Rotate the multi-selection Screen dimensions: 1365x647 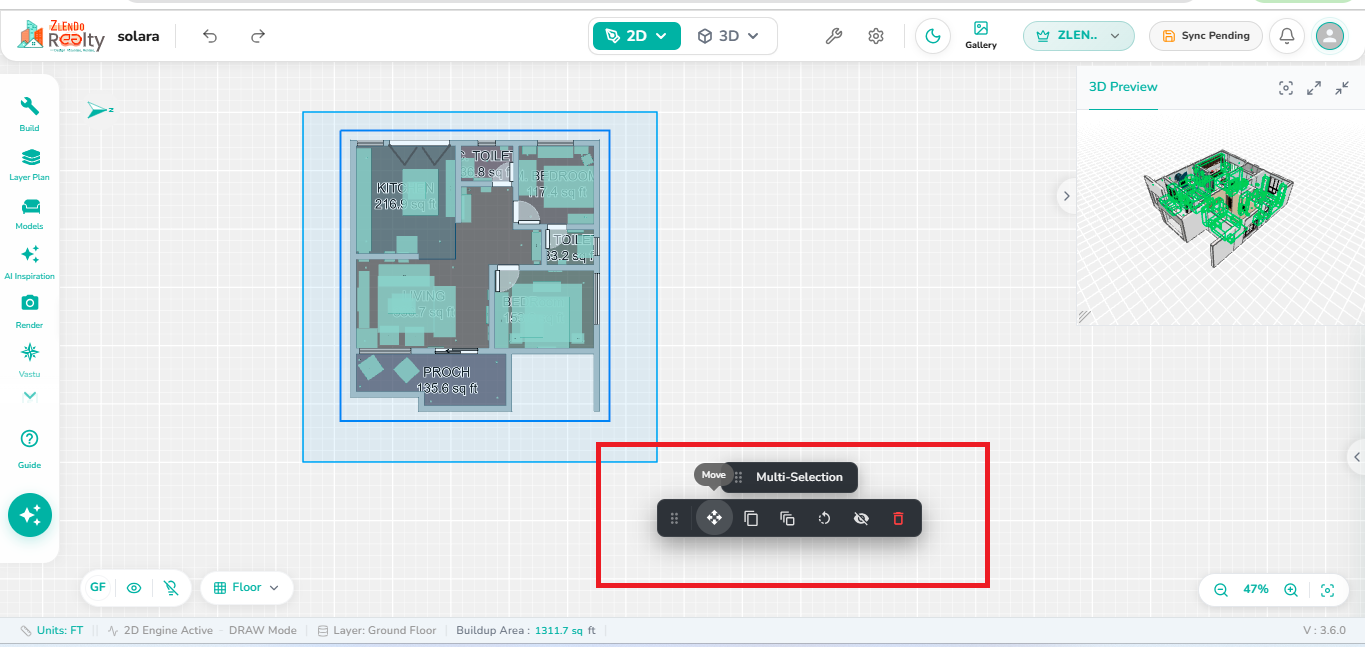[x=825, y=518]
